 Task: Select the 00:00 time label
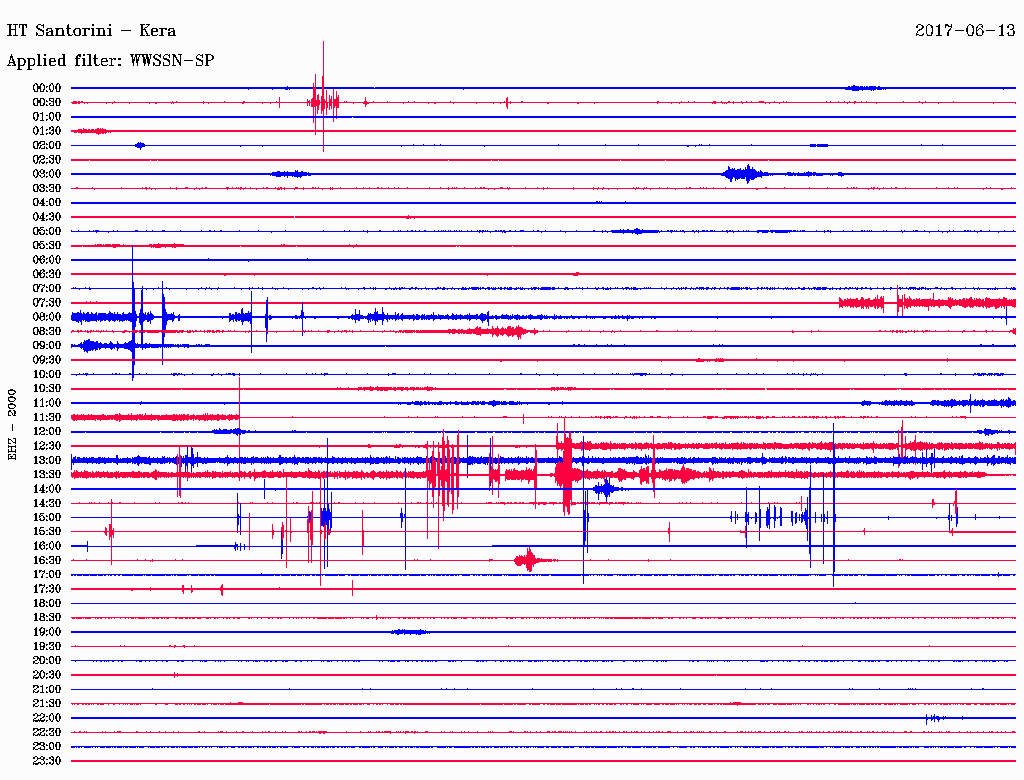47,88
